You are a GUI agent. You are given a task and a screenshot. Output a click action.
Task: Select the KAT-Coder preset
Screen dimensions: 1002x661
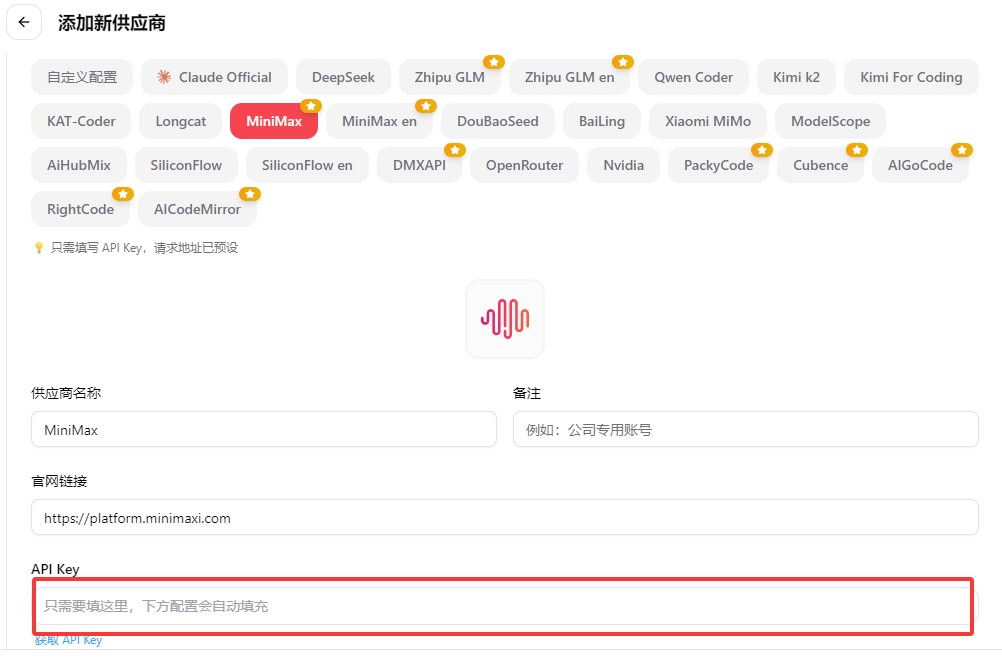tap(81, 121)
